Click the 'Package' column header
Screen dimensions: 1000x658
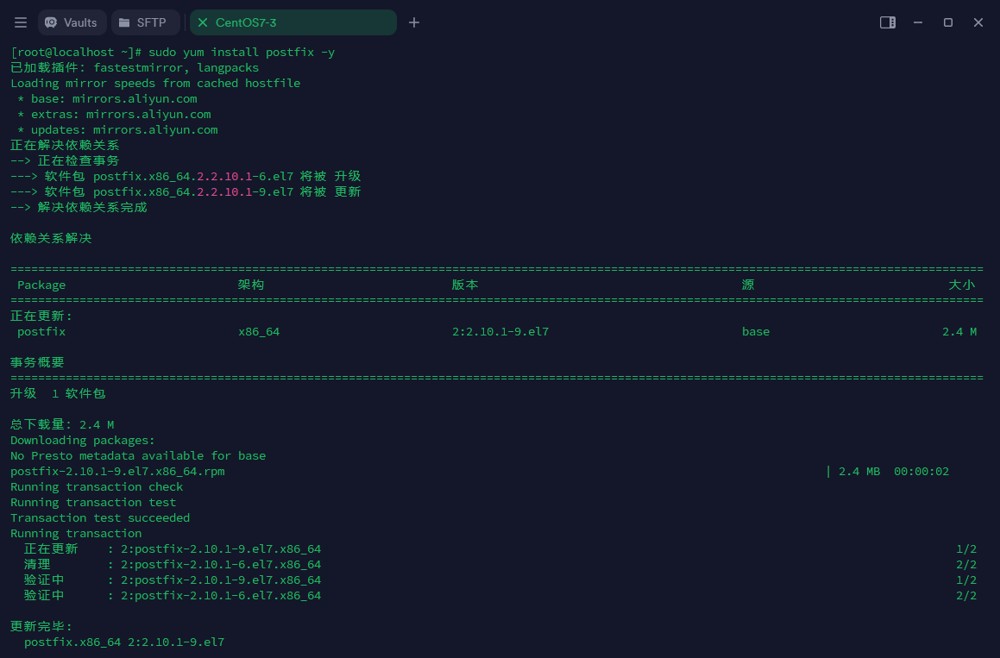41,285
